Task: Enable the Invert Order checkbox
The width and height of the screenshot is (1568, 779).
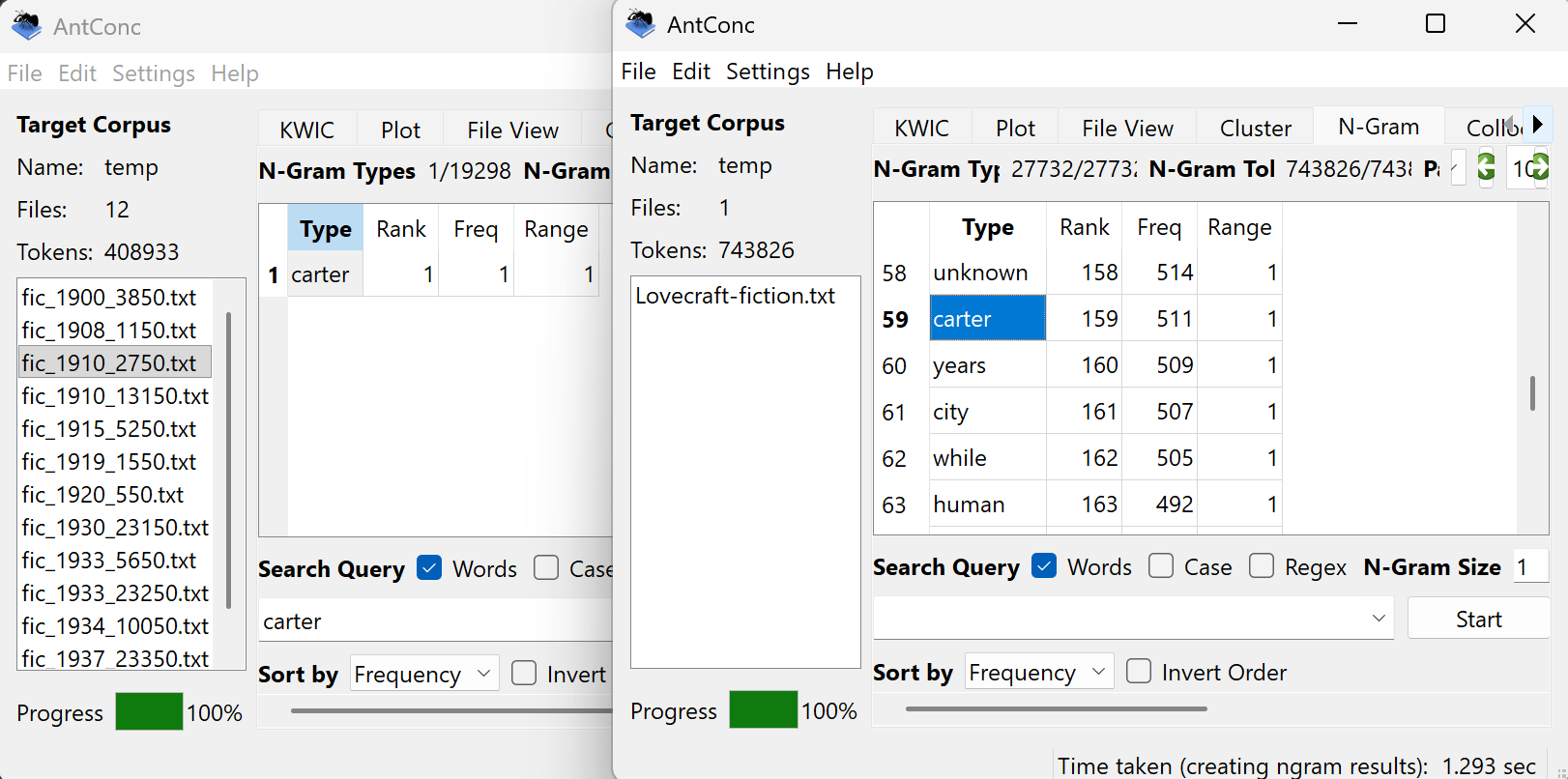Action: pyautogui.click(x=1139, y=672)
